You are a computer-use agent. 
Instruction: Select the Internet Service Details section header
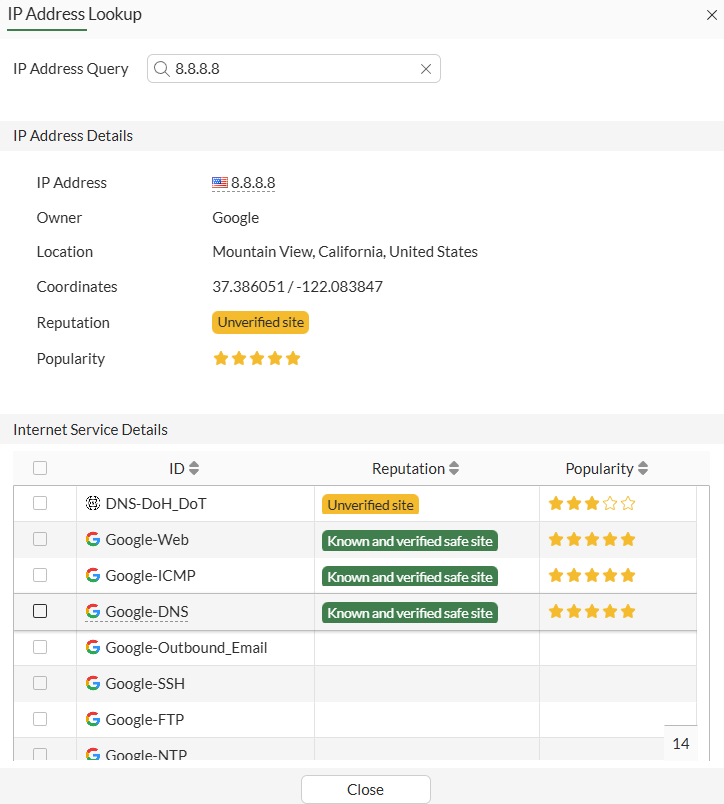click(x=90, y=429)
